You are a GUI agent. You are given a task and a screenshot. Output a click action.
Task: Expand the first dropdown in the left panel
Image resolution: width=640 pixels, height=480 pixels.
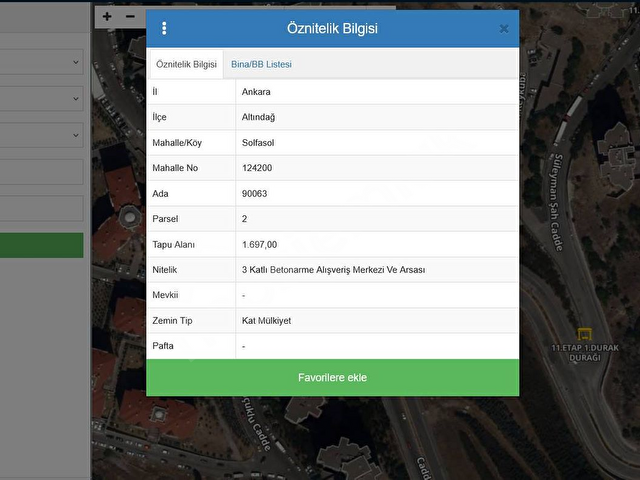41,62
